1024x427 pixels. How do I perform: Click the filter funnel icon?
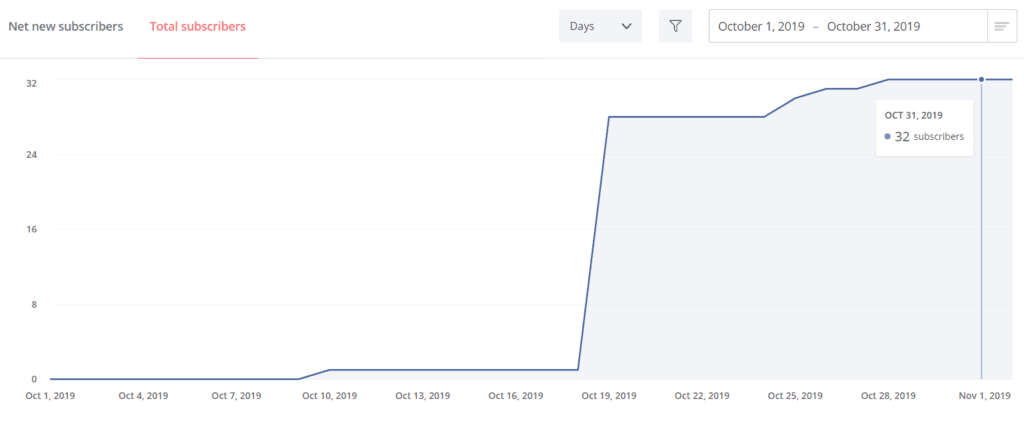pos(675,26)
